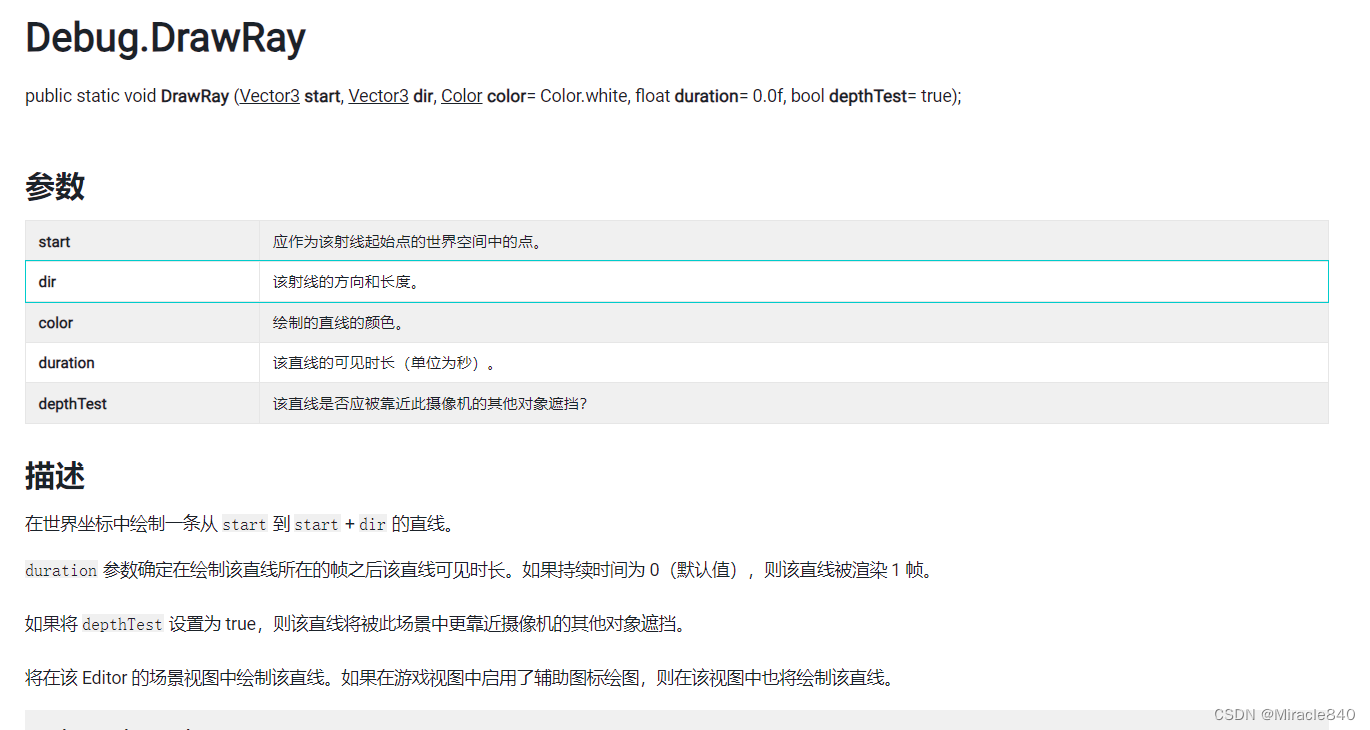Click the start code snippet in the description
Viewport: 1370px width, 730px height.
point(245,524)
